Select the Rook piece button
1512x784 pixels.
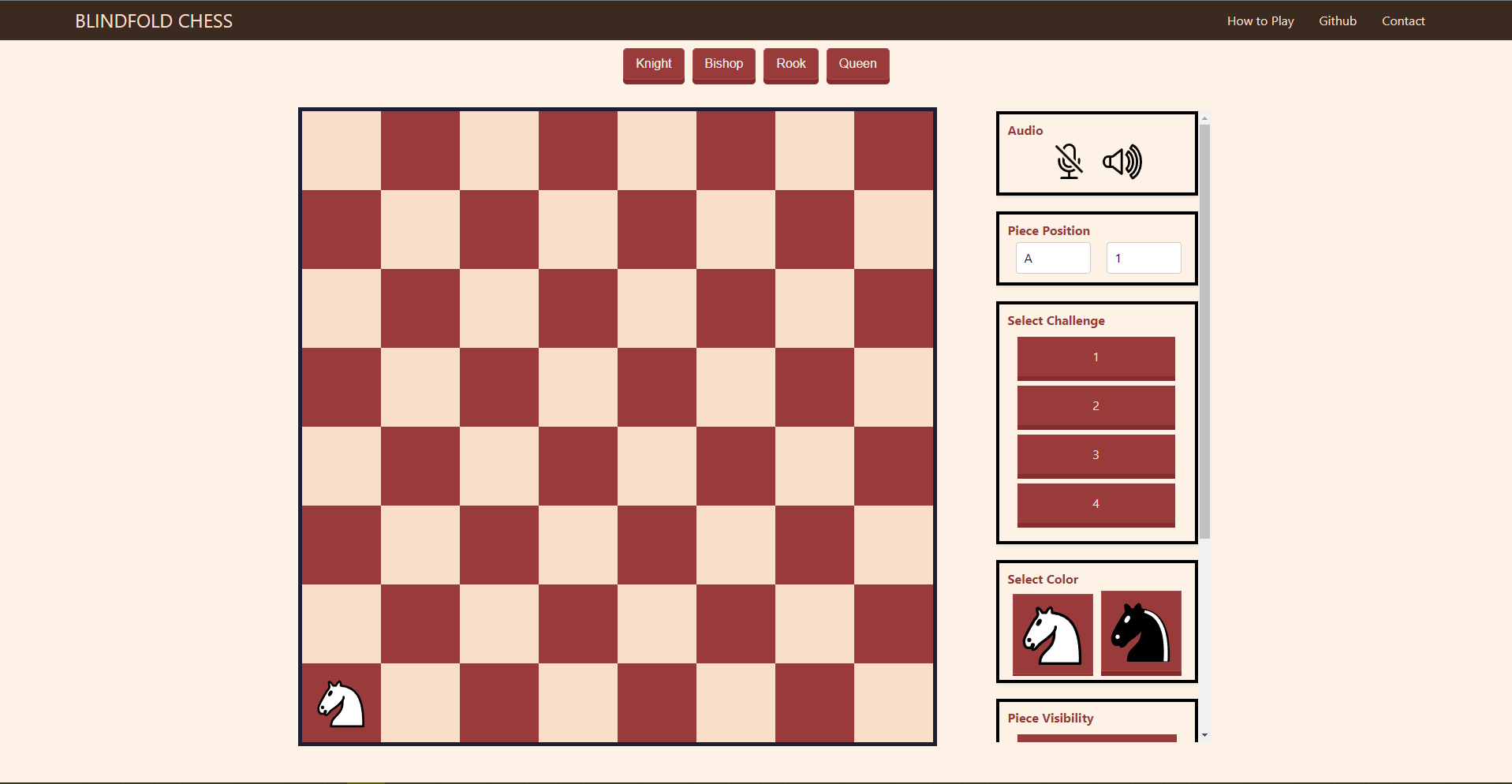(x=790, y=65)
